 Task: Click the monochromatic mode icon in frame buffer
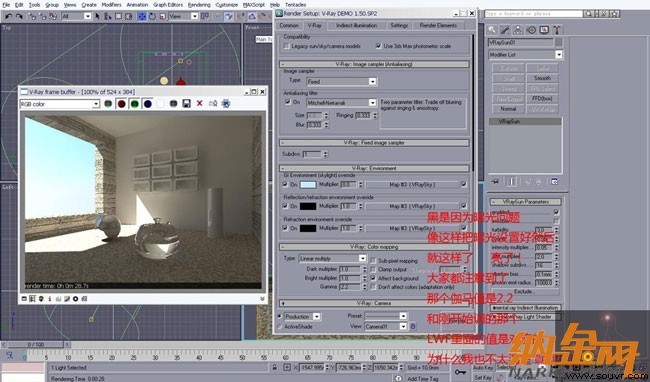tap(173, 104)
